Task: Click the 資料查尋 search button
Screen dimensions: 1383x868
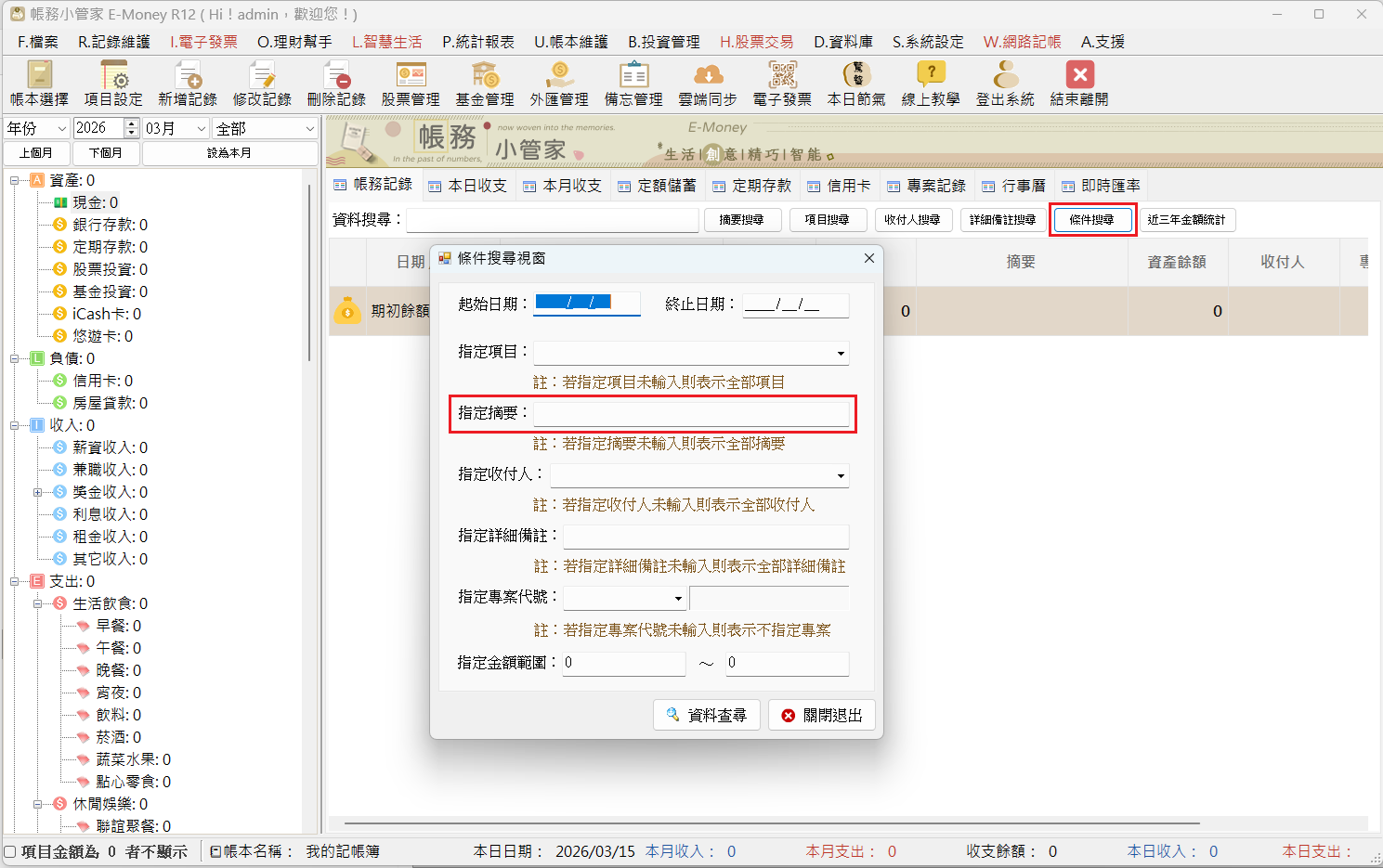Action: coord(707,715)
